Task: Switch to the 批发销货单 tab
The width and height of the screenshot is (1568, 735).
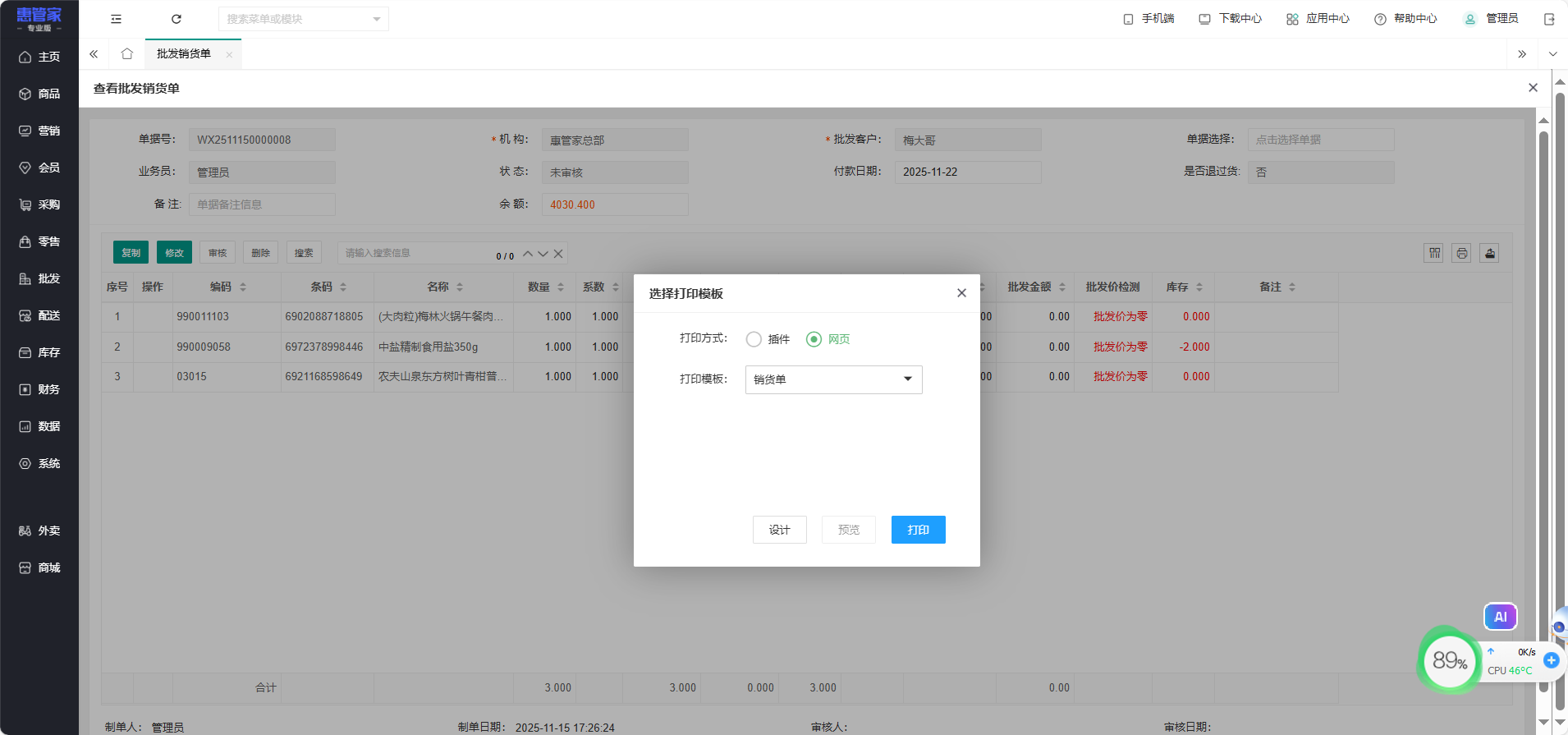Action: click(184, 54)
